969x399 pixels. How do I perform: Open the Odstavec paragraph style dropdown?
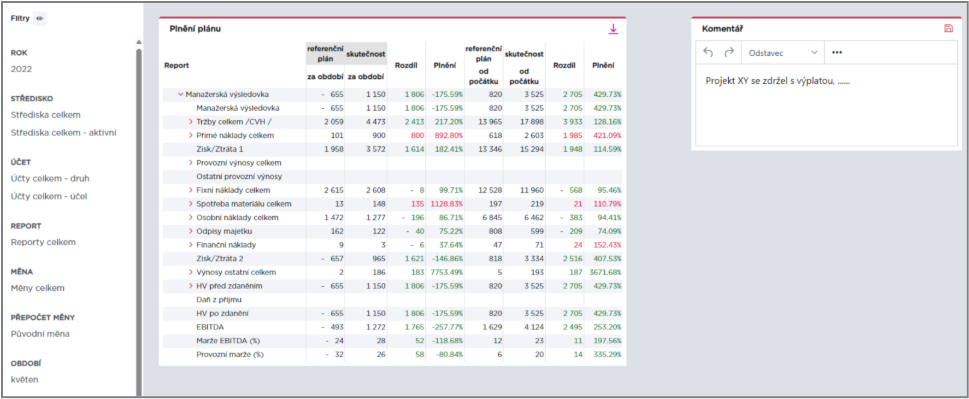tap(782, 52)
